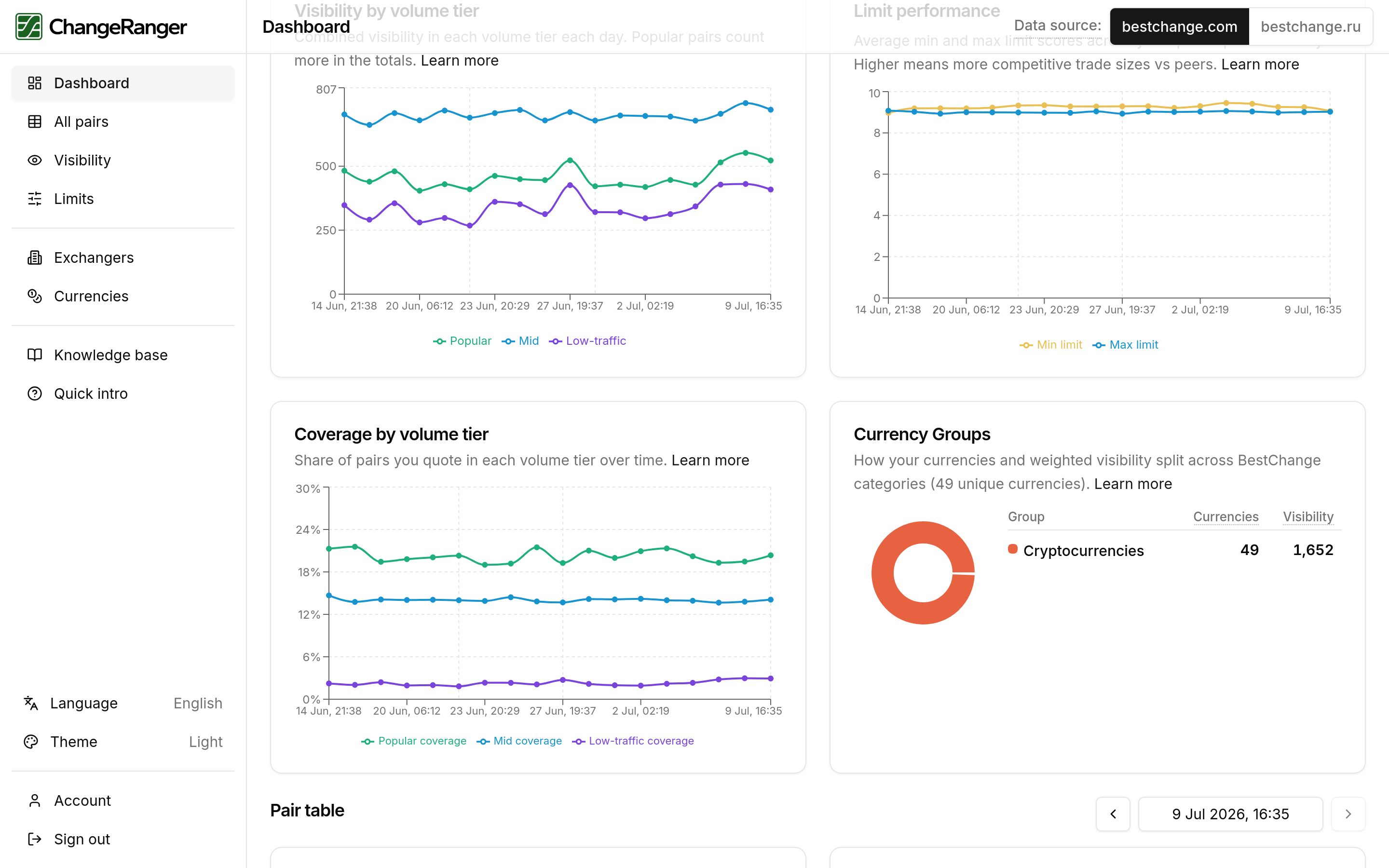
Task: Click the ChangeRanger logo icon
Action: point(29,27)
